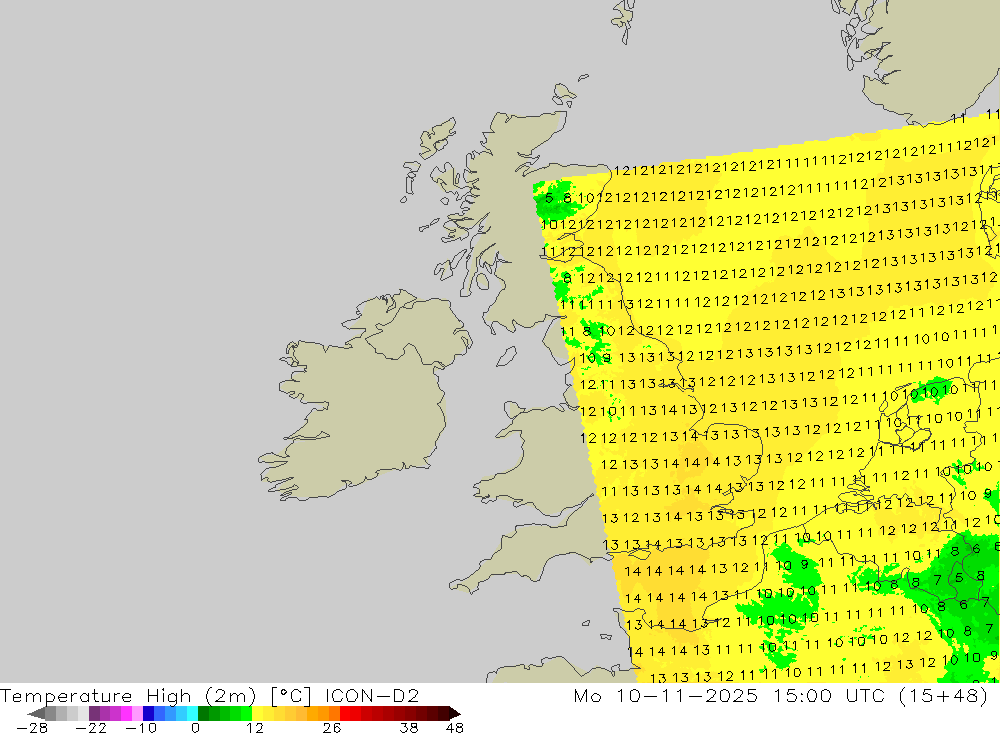Image resolution: width=1000 pixels, height=733 pixels.
Task: Click the 38 legend label
Action: (409, 728)
